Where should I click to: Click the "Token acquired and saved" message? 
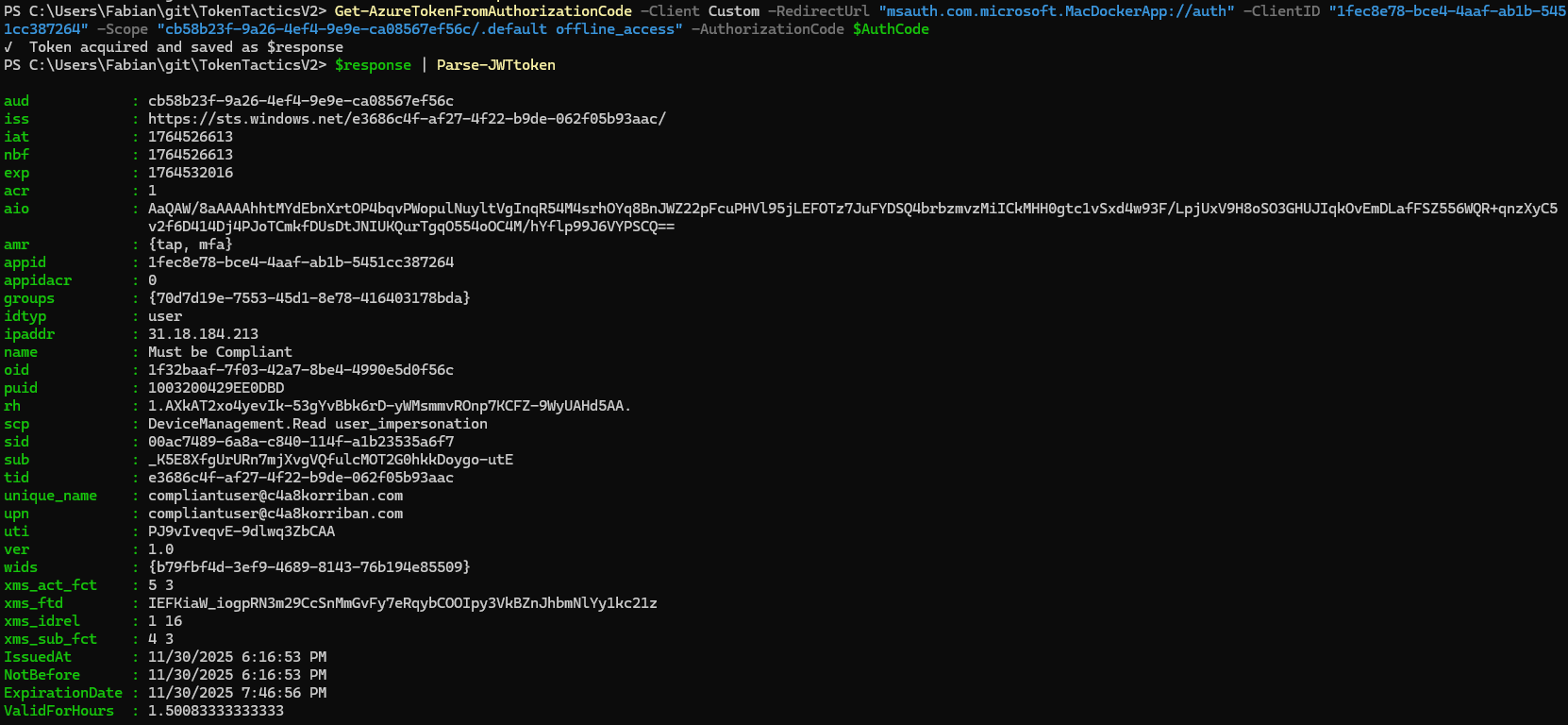pyautogui.click(x=186, y=47)
